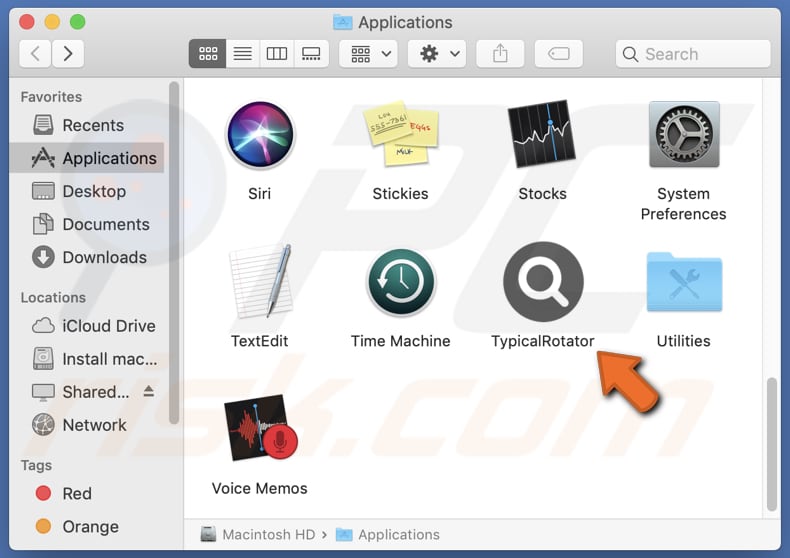Click the System Preferences name label

[684, 204]
